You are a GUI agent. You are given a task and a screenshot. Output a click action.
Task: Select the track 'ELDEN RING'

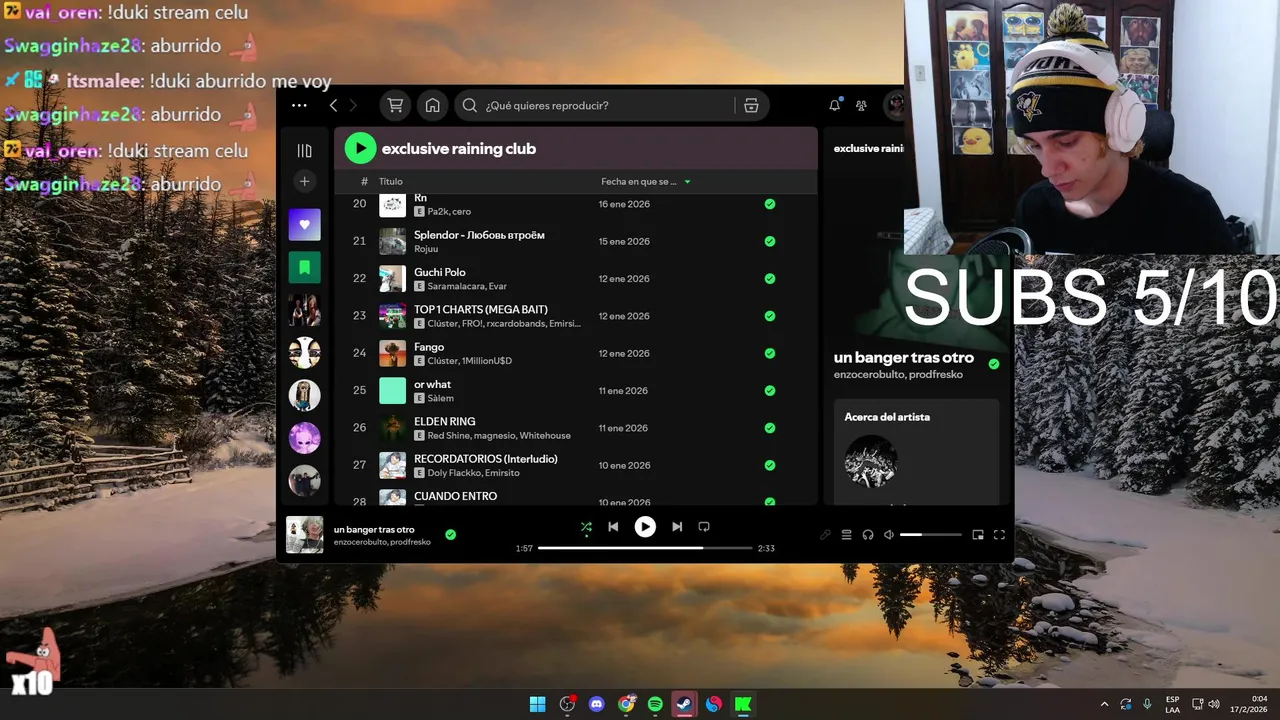pyautogui.click(x=445, y=422)
